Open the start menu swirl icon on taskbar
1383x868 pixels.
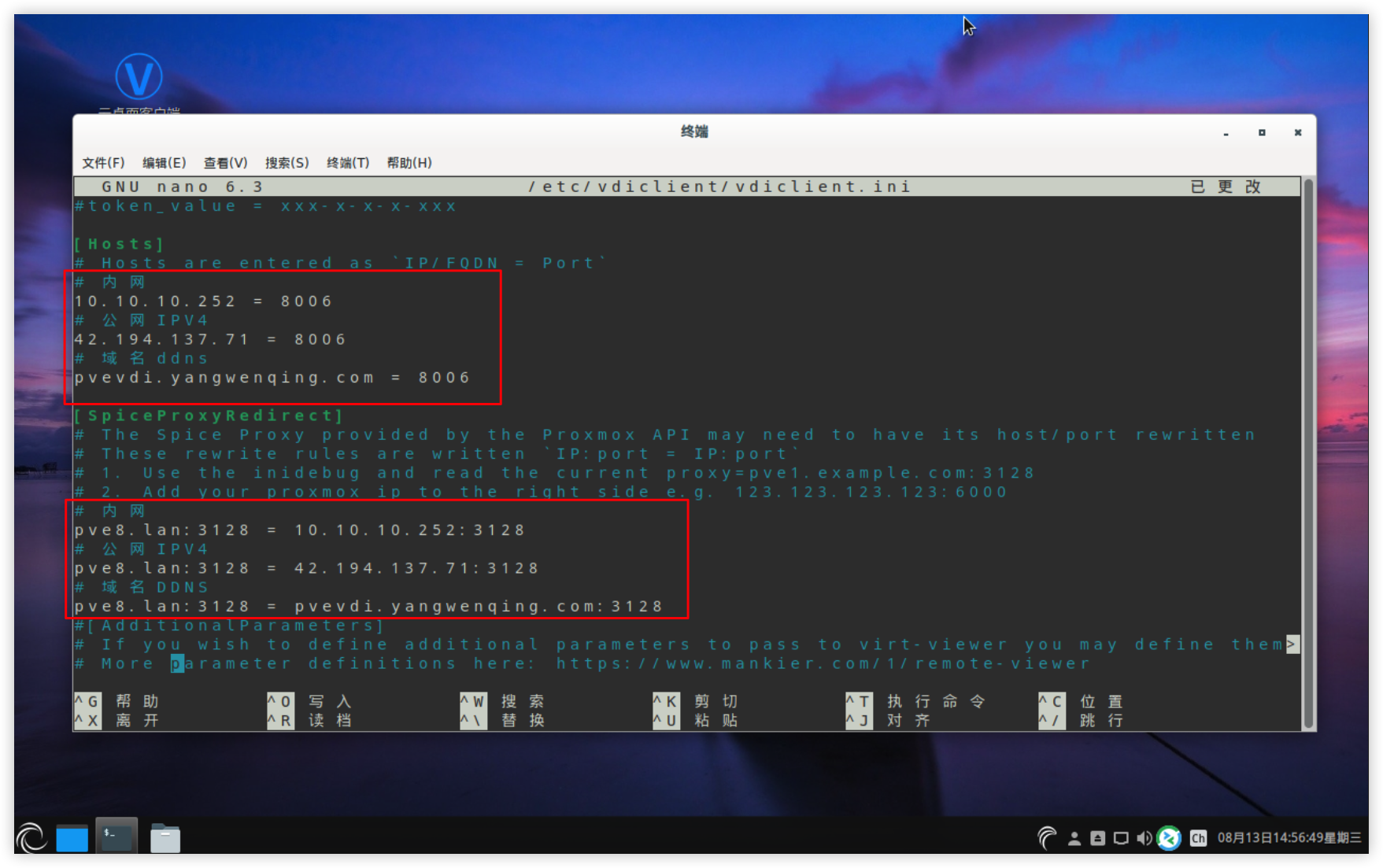click(31, 837)
